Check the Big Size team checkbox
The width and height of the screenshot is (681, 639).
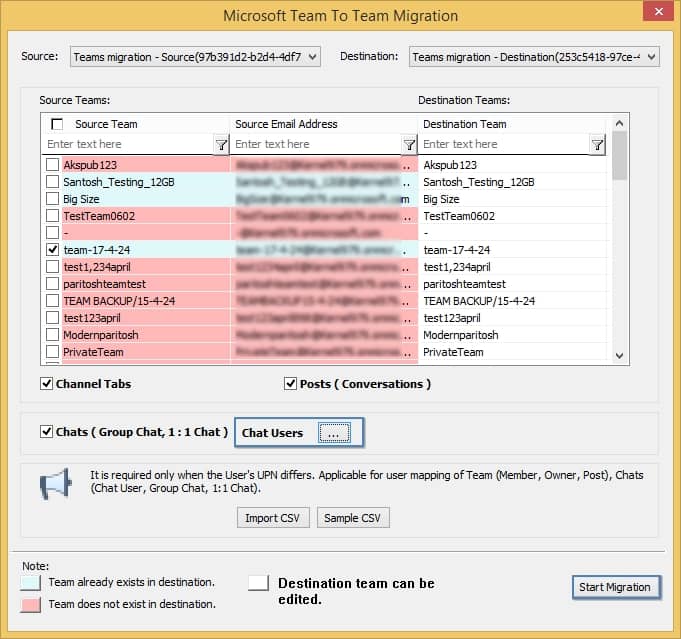pyautogui.click(x=53, y=199)
